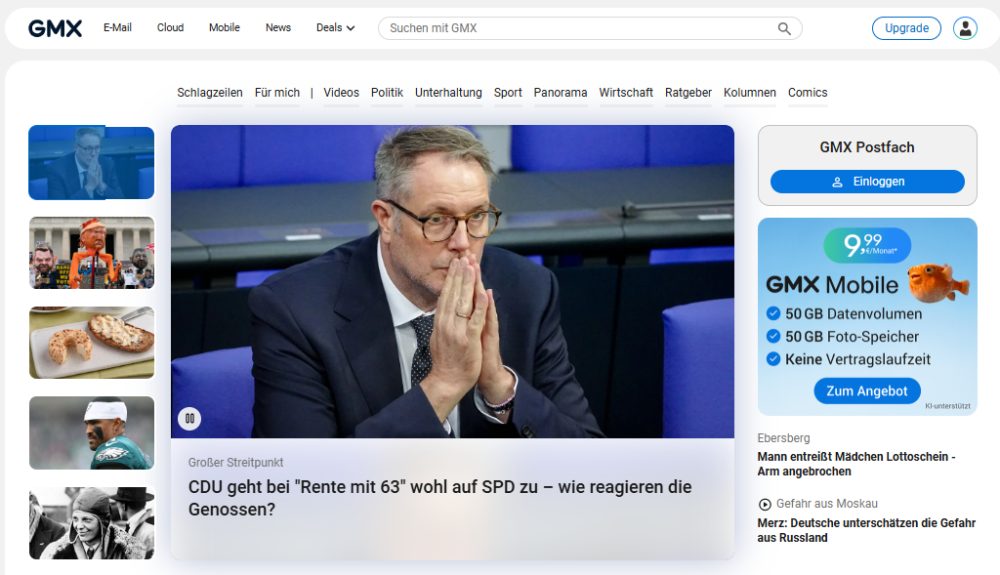The width and height of the screenshot is (1000, 575).
Task: Click the play icon beside Gefahr aus Moskau
Action: (x=765, y=504)
